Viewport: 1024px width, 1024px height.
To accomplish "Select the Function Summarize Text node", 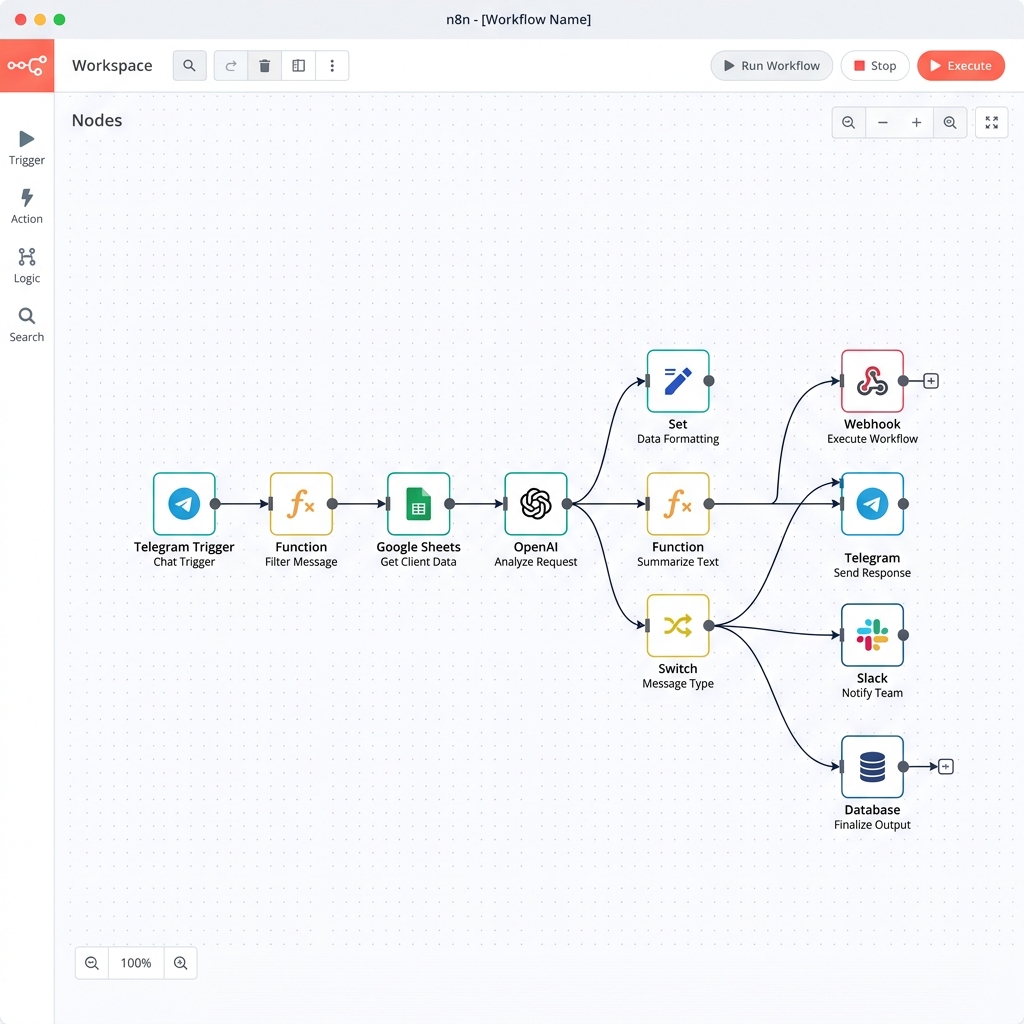I will (x=678, y=504).
